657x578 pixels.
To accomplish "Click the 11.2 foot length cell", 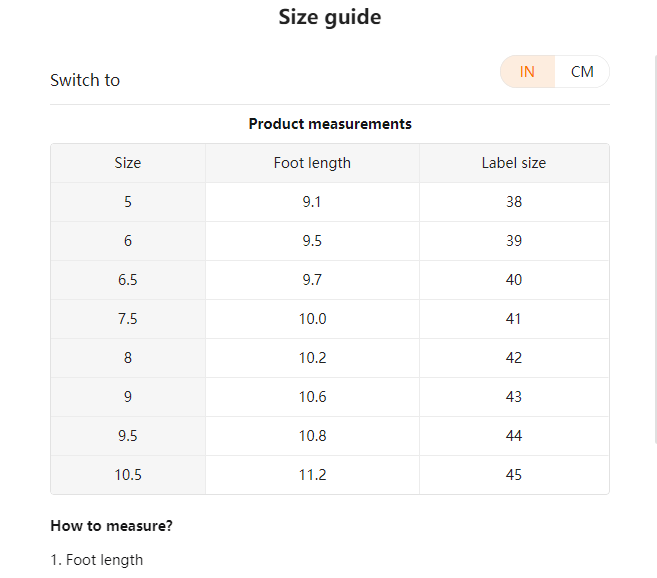I will tap(312, 475).
